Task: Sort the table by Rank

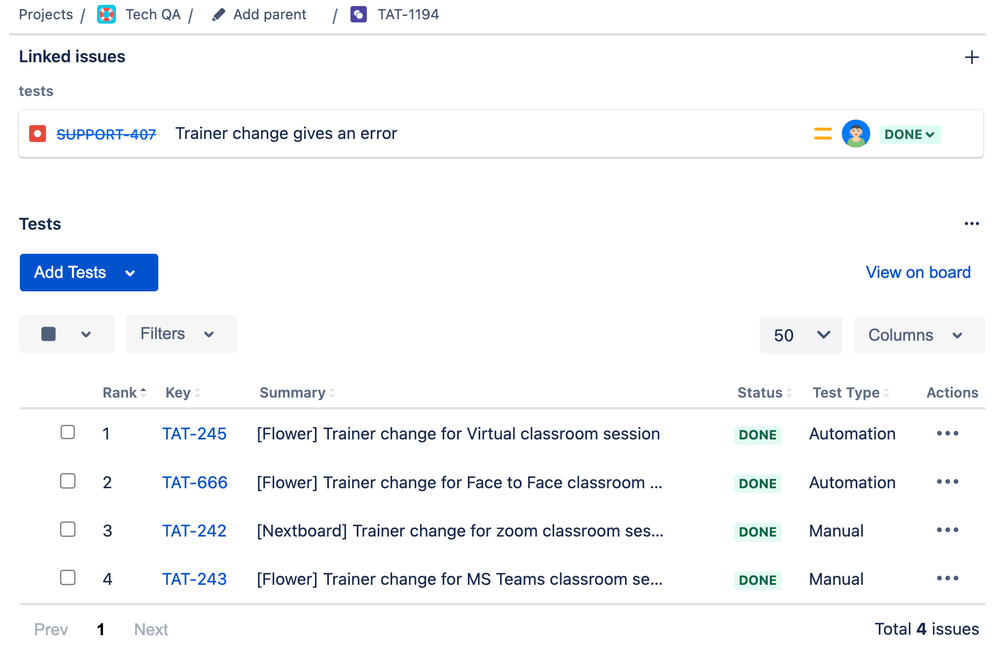Action: point(124,393)
